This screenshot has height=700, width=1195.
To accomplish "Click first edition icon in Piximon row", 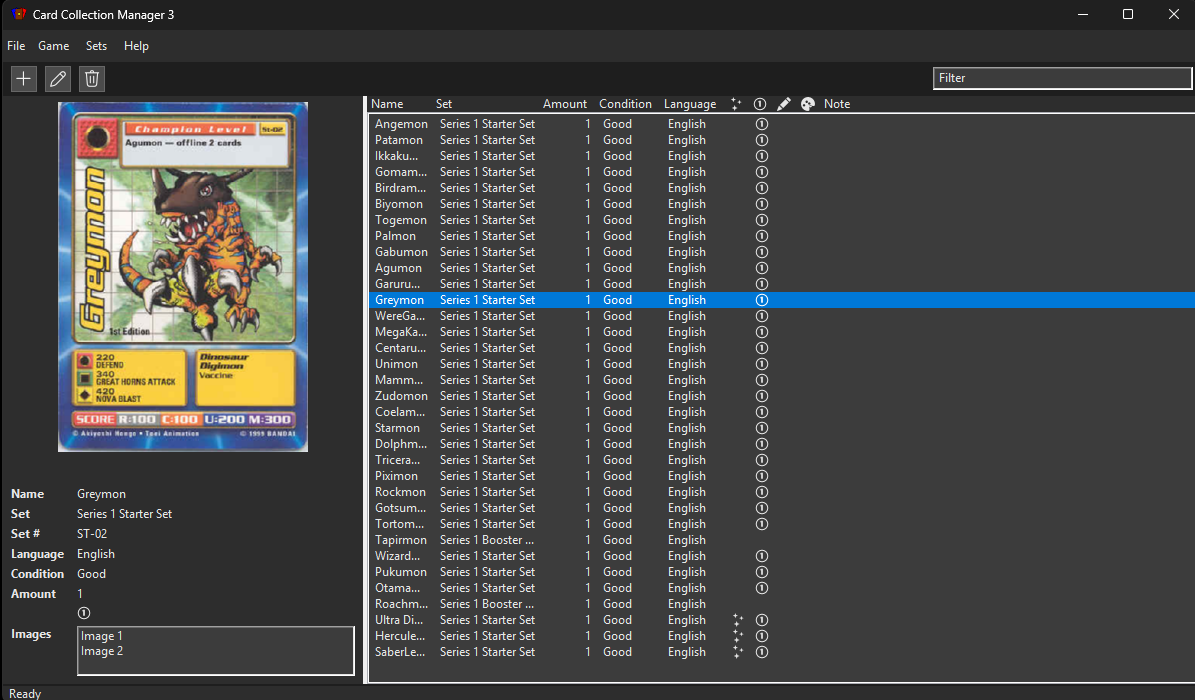I will (761, 476).
